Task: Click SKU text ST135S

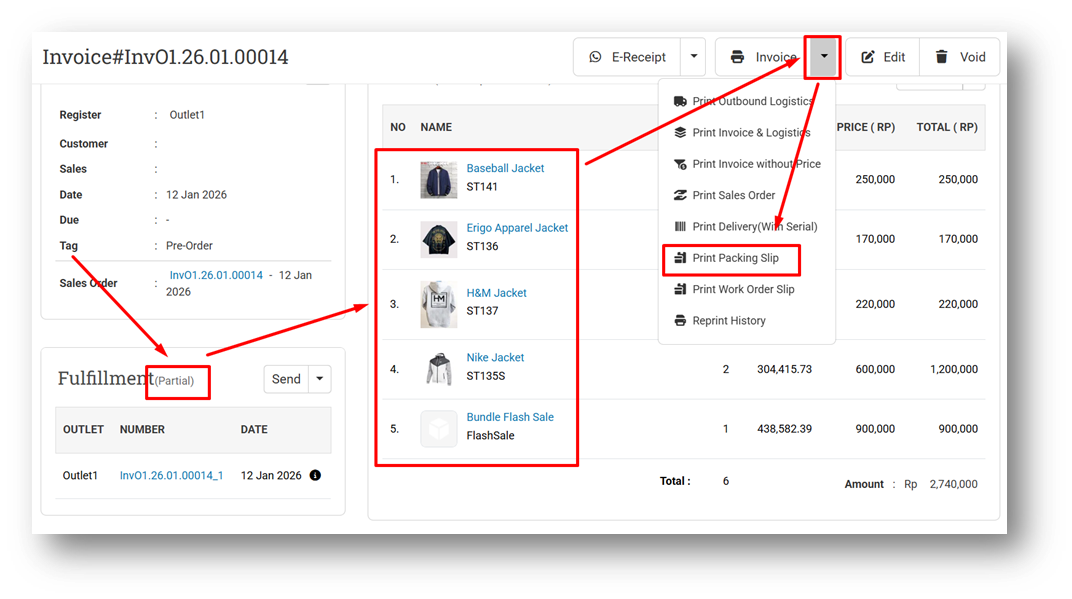Action: coord(486,376)
